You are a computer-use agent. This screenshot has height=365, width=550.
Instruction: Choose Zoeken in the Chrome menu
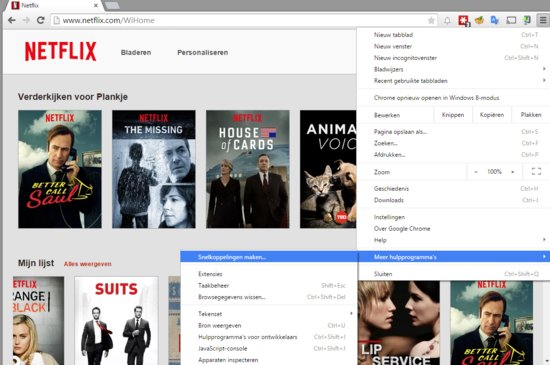point(453,143)
